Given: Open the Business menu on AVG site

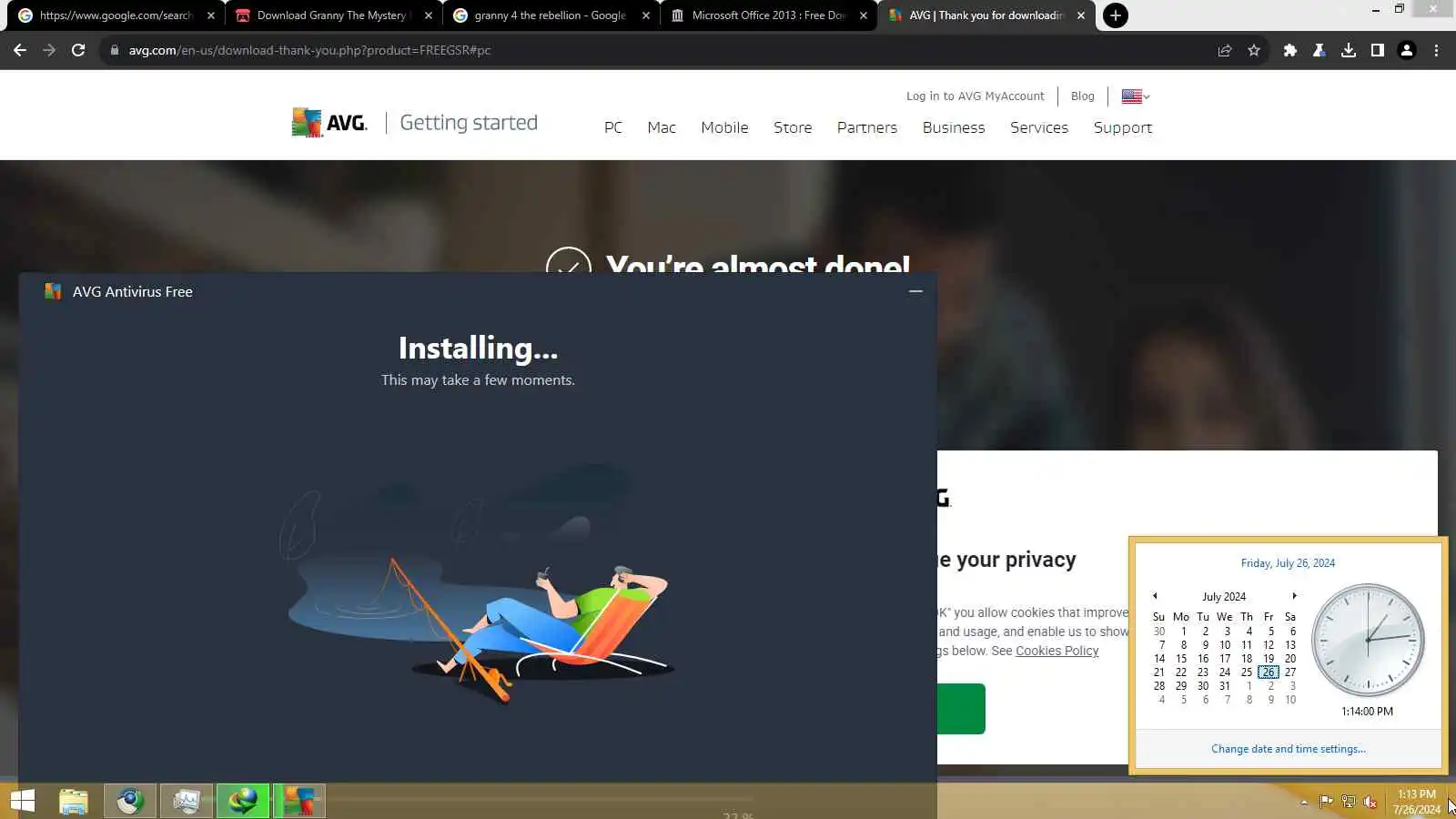Looking at the screenshot, I should [954, 127].
